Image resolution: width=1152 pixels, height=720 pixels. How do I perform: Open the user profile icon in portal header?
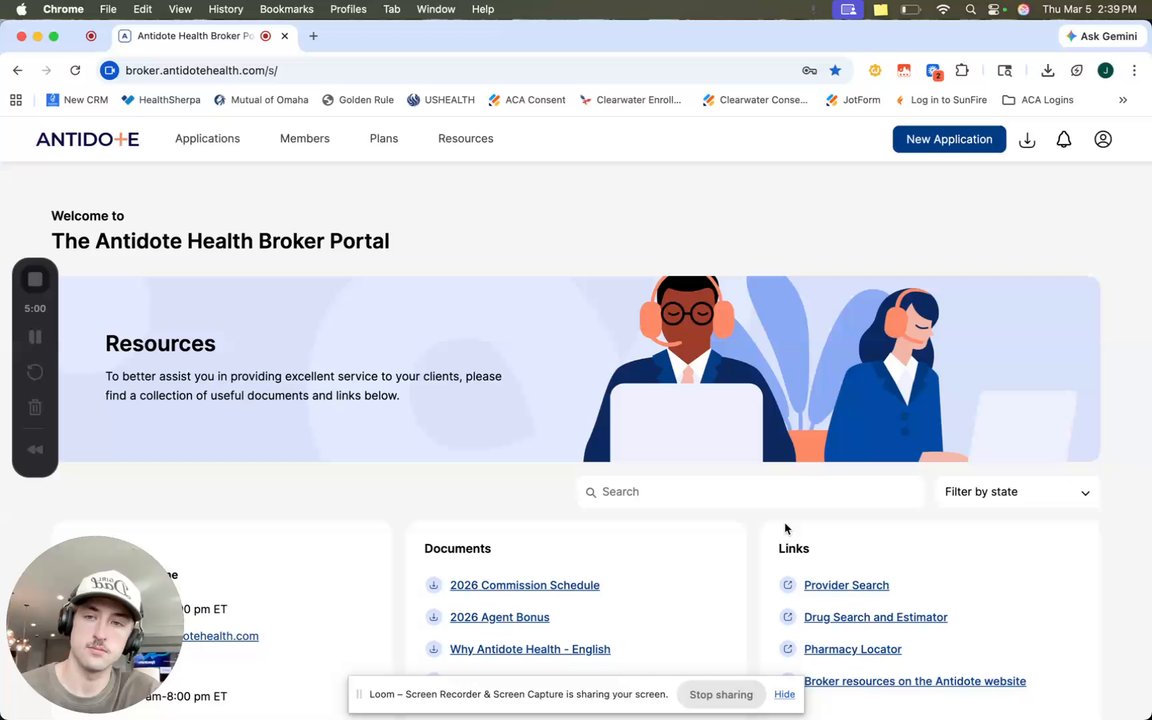click(1103, 140)
